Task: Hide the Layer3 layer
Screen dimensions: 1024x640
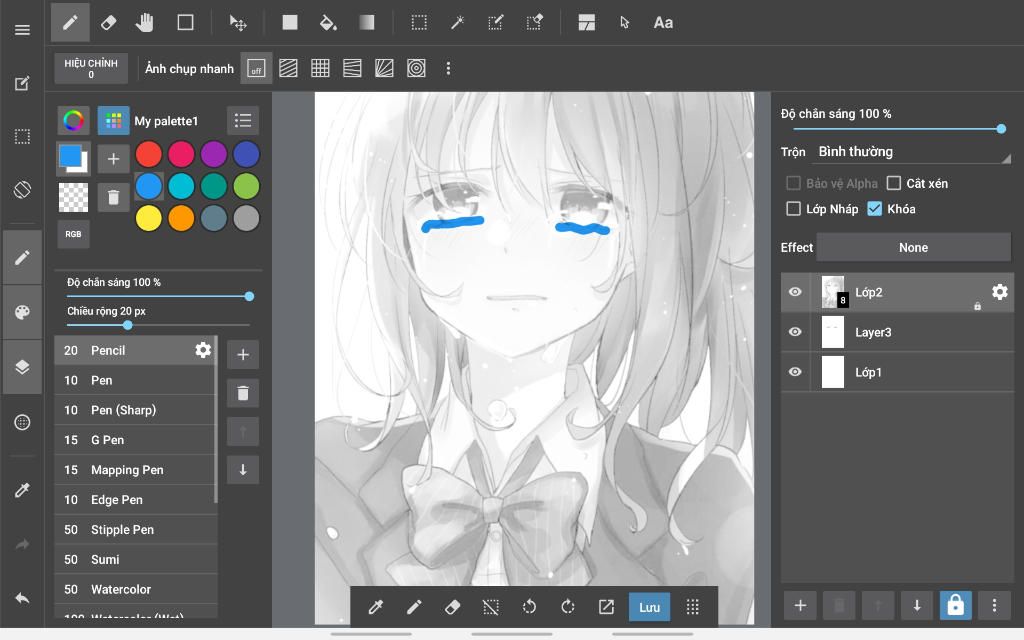Action: pos(795,332)
